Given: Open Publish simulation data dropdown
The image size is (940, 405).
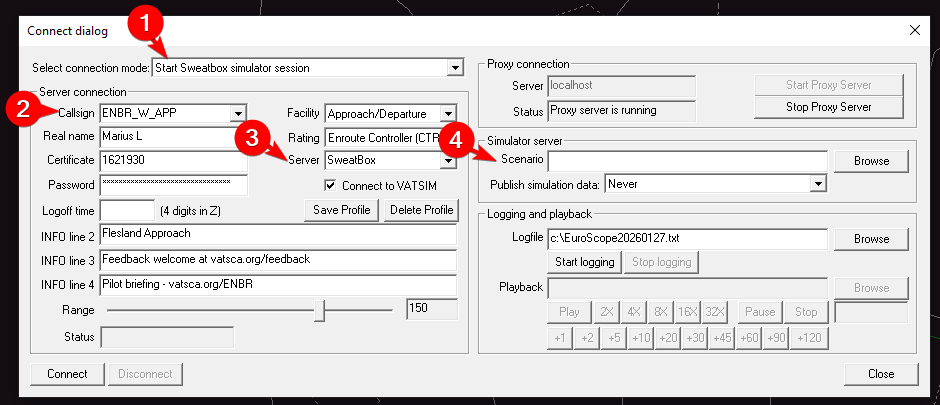Looking at the screenshot, I should [x=818, y=185].
